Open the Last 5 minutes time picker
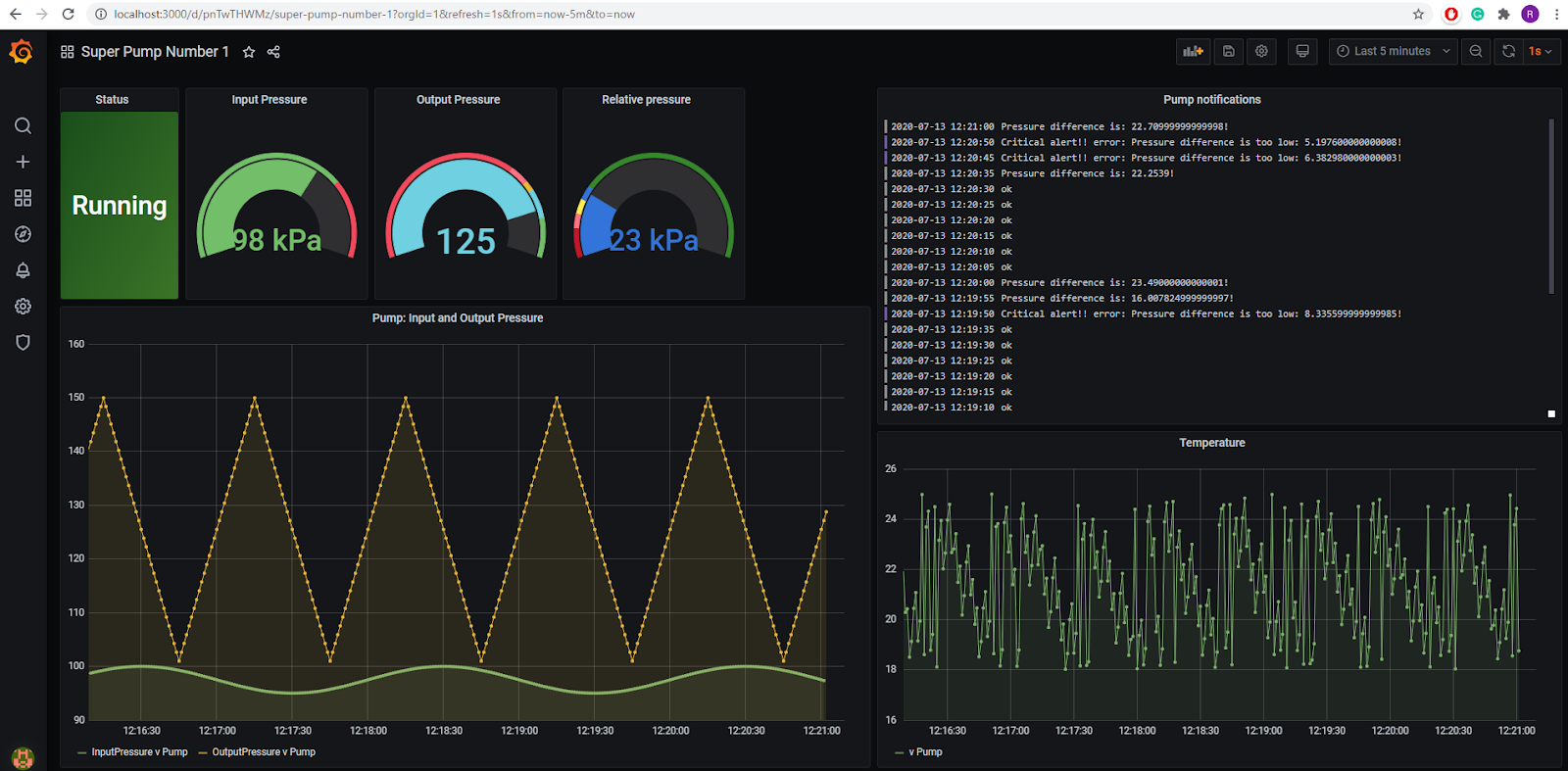Image resolution: width=1568 pixels, height=771 pixels. (x=1393, y=51)
